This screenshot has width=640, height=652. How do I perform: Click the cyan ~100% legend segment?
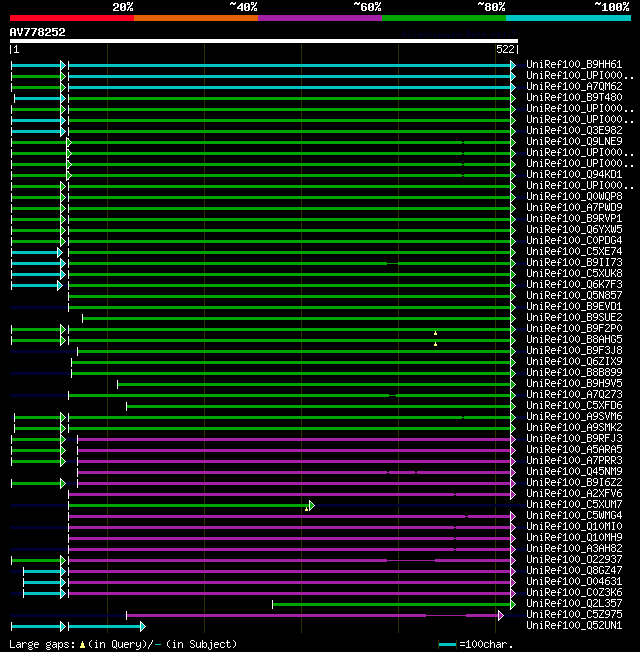pyautogui.click(x=568, y=18)
